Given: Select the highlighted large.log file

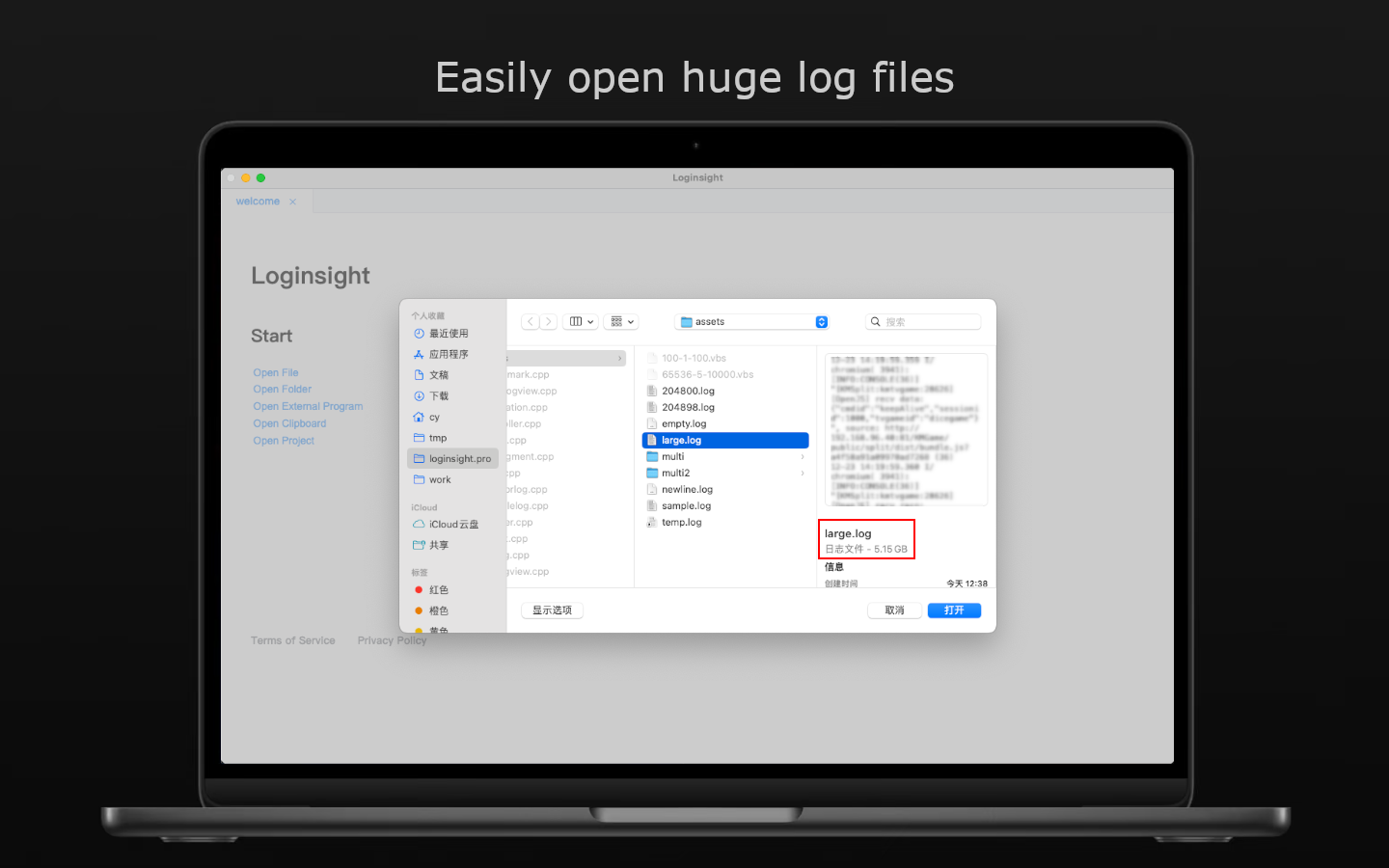Looking at the screenshot, I should click(725, 441).
